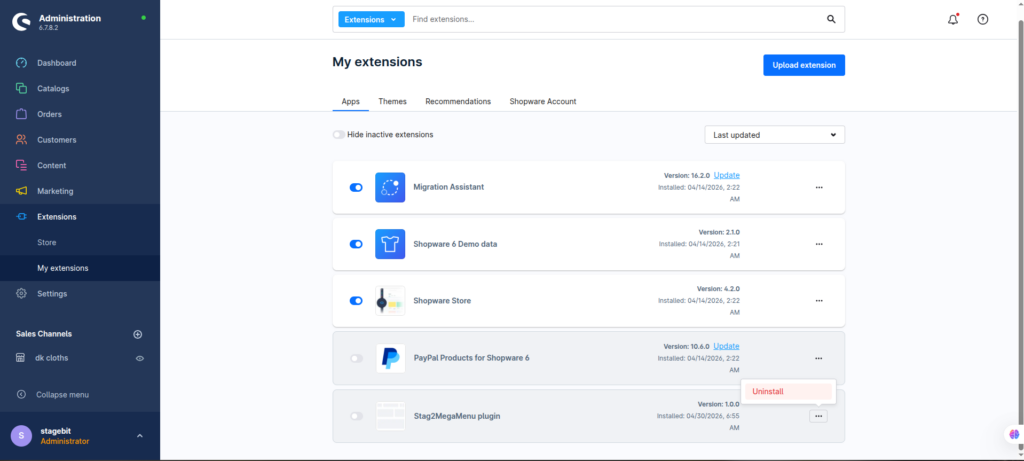Click the Migration Assistant name text

pos(449,187)
